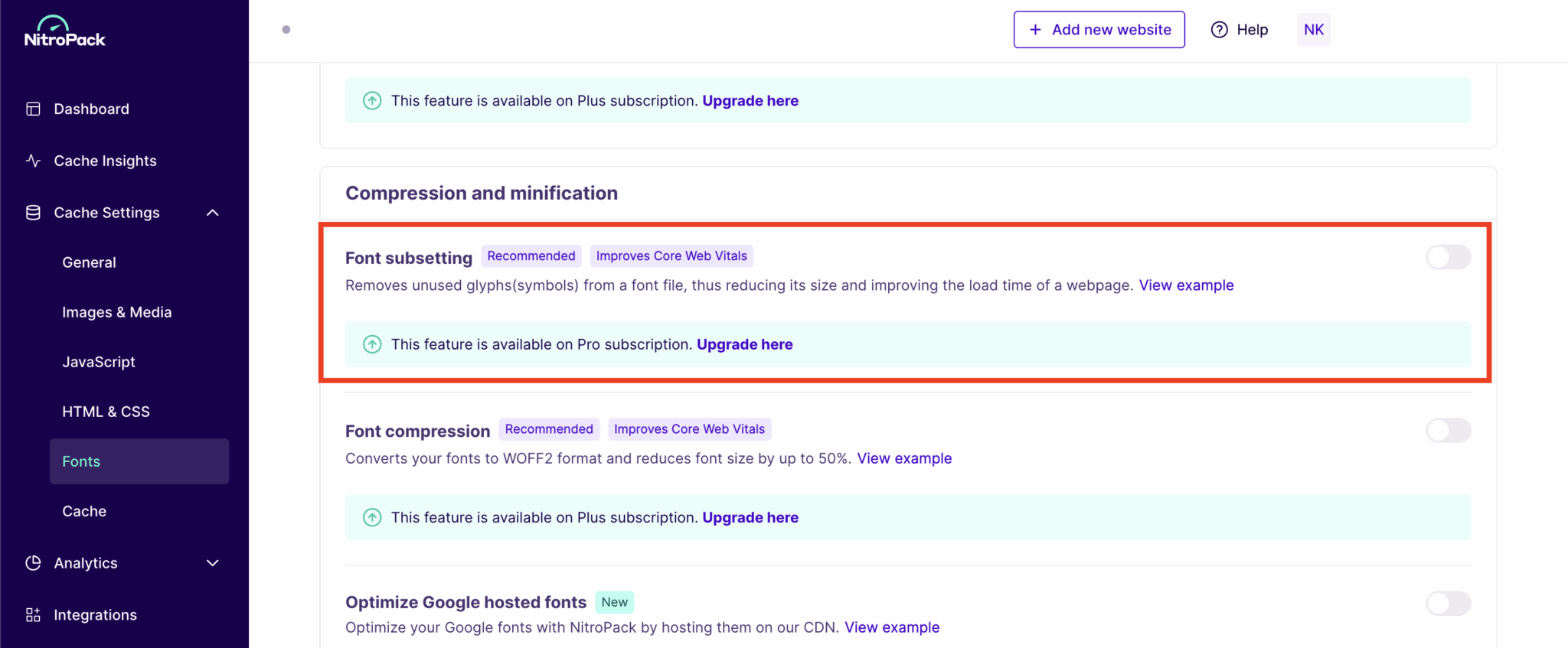Click Add new website

1099,29
